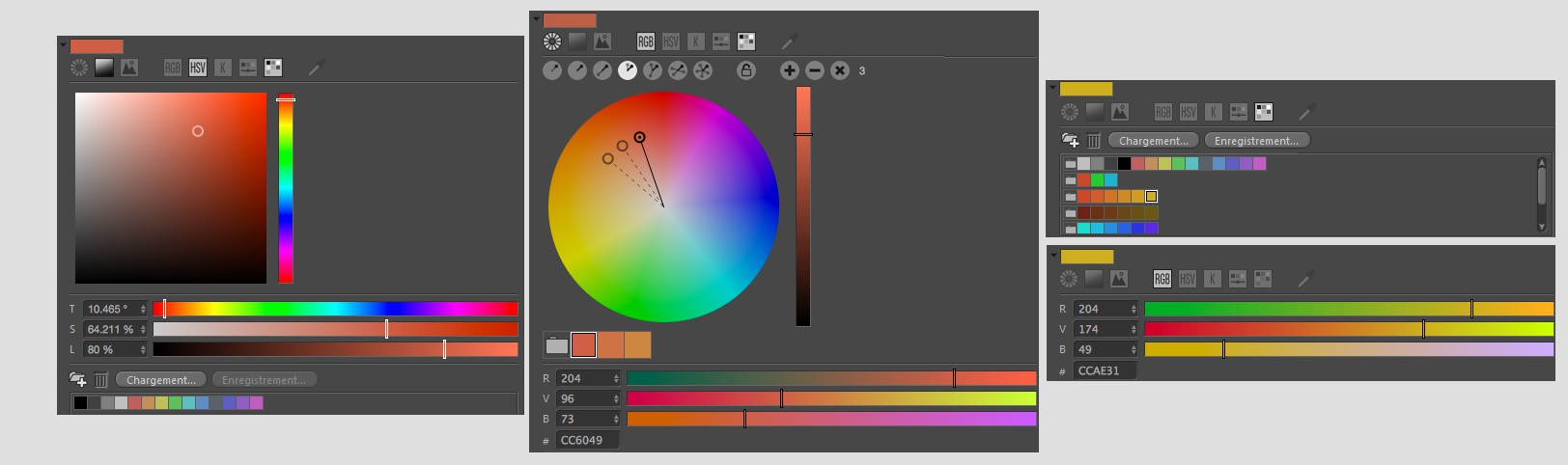
Task: Click Chargement button in the swatches panel
Action: (1153, 141)
